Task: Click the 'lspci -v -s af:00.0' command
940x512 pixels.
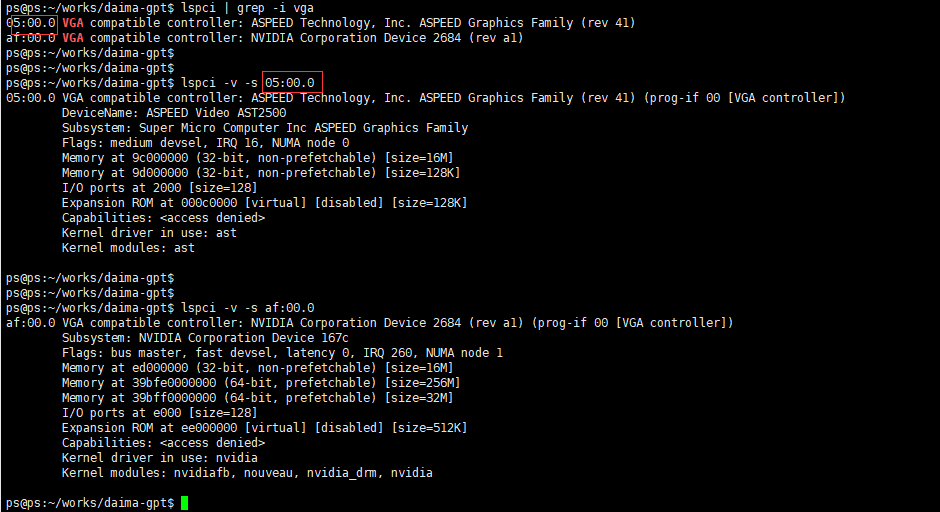Action: (248, 308)
